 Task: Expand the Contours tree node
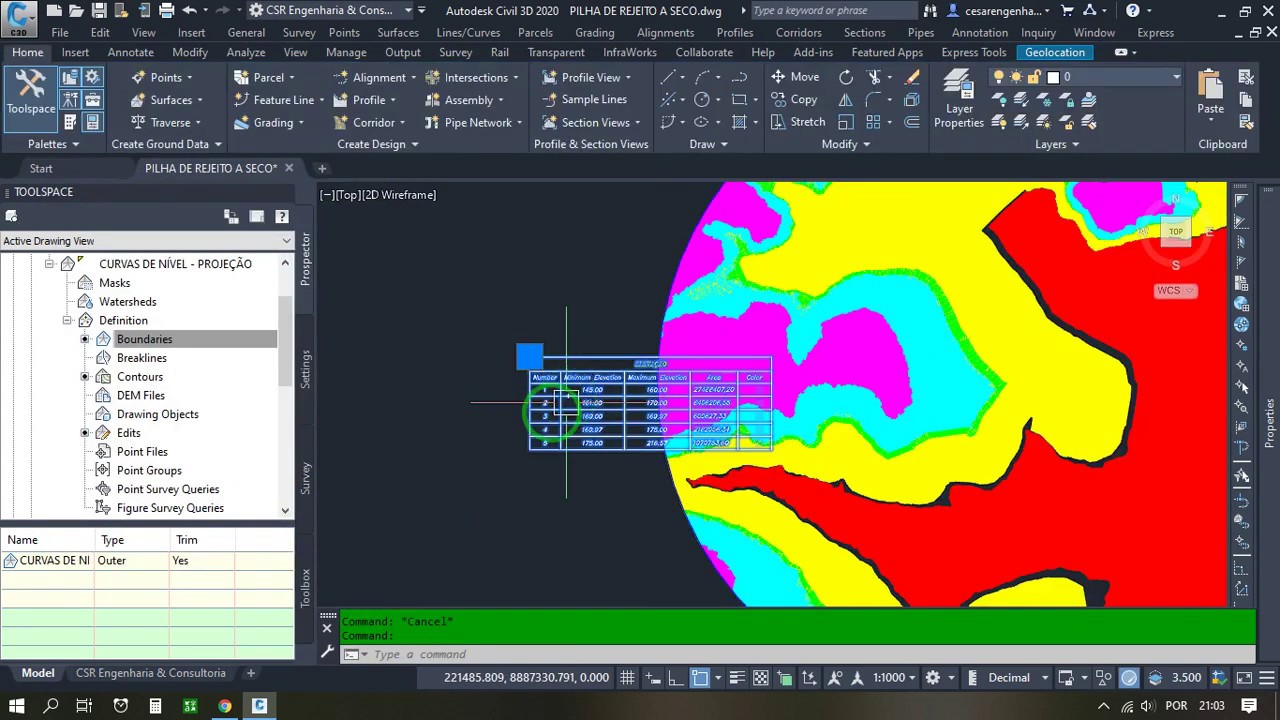click(x=85, y=377)
